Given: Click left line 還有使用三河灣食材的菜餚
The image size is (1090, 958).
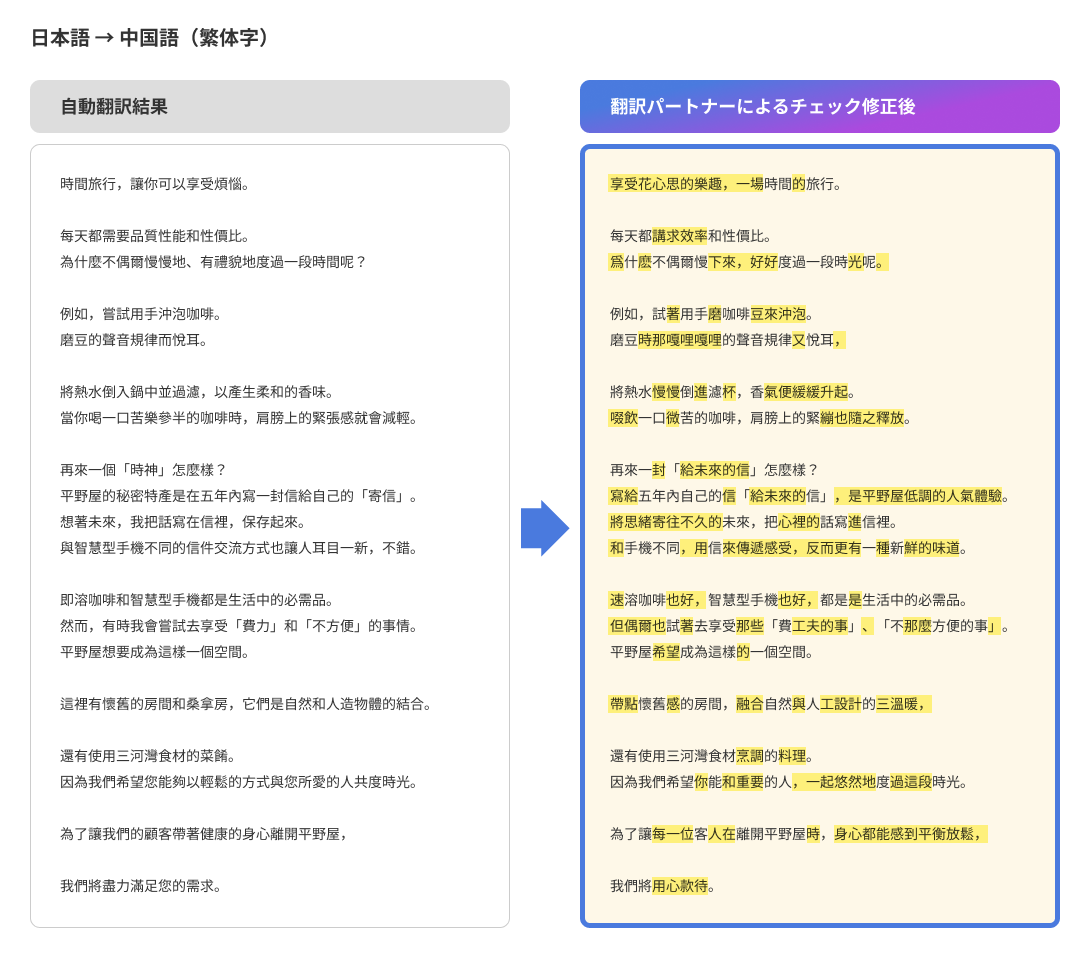Looking at the screenshot, I should pyautogui.click(x=148, y=756).
